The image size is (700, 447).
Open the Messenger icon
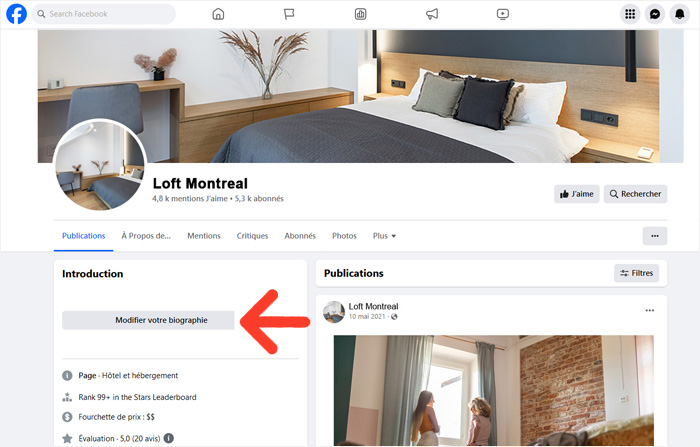[x=655, y=14]
